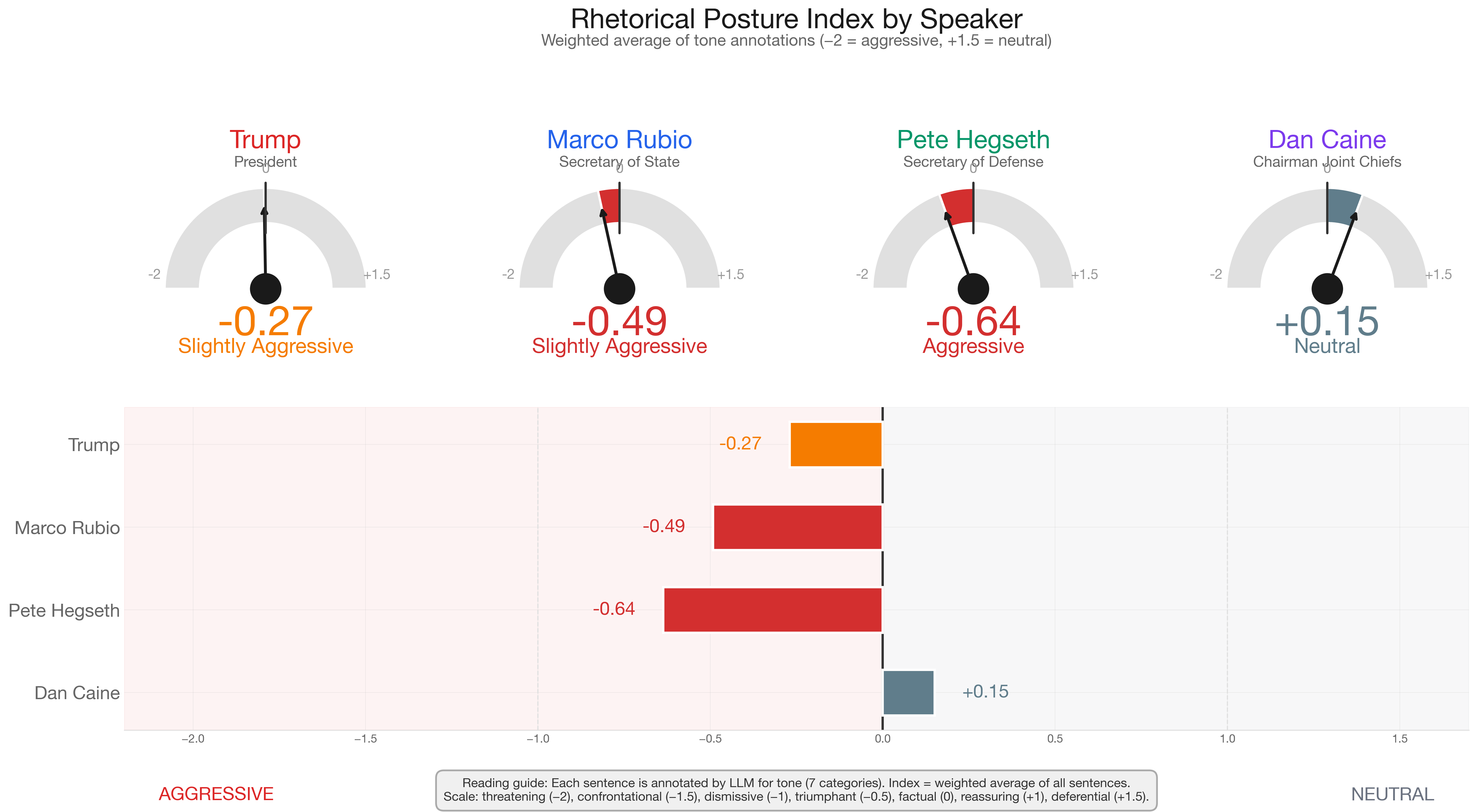Click the chart title Rhetorical Posture Index by Speaker
1477x812 pixels.
796,19
